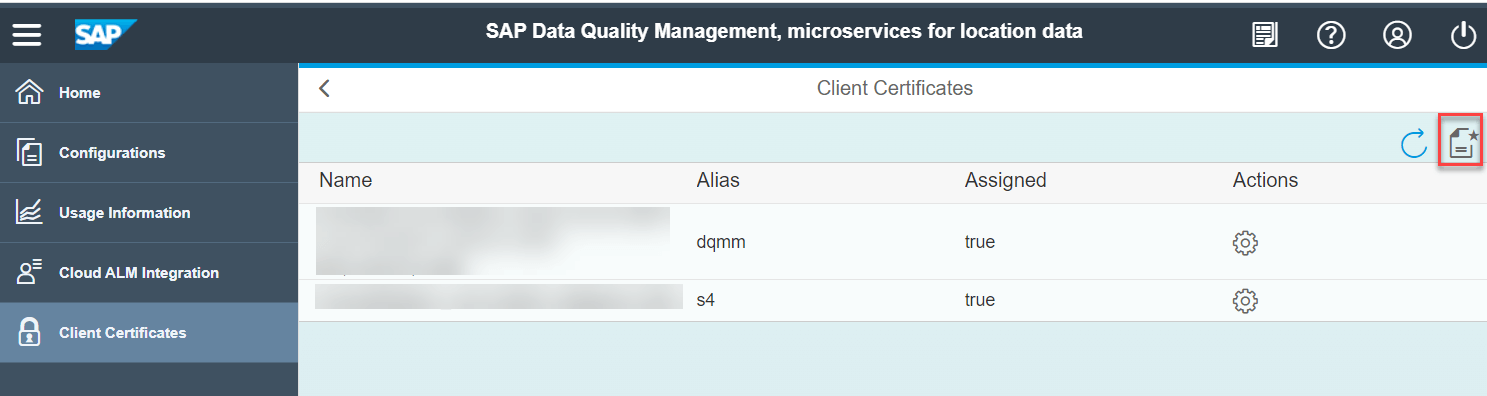Refresh the client certificates list
The height and width of the screenshot is (396, 1487).
1413,143
